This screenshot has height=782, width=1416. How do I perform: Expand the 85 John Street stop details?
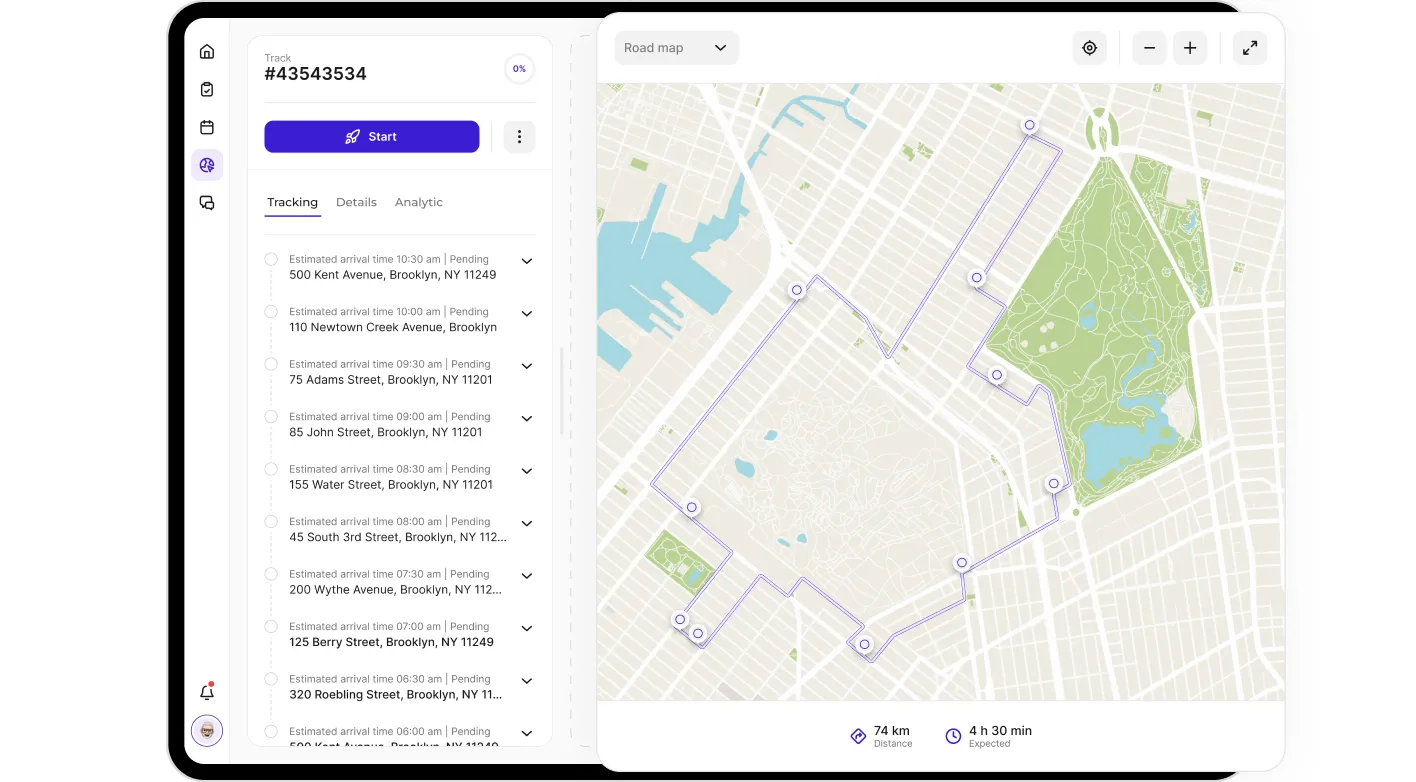click(527, 419)
